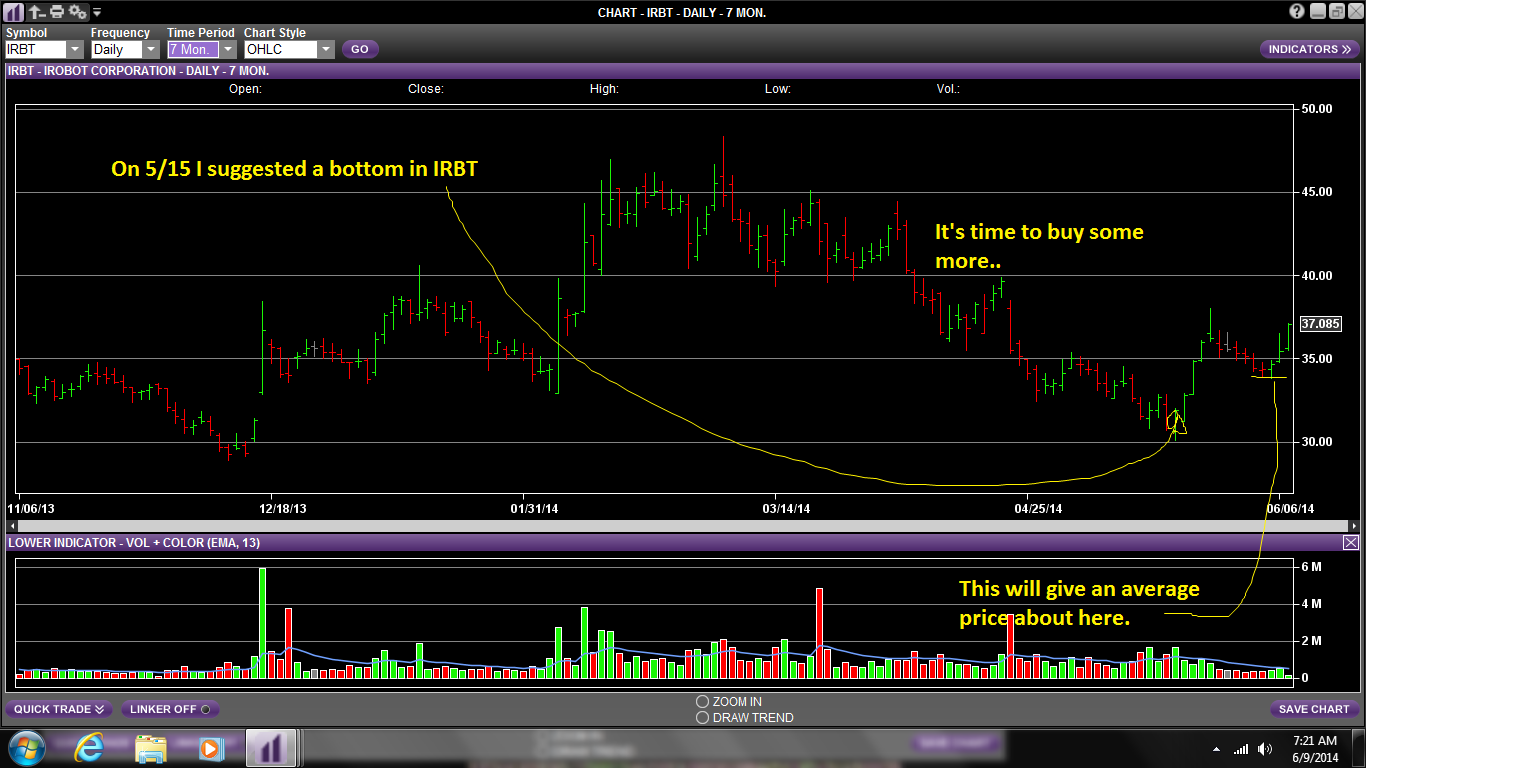
Task: Close the lower indicator panel
Action: pos(1350,543)
